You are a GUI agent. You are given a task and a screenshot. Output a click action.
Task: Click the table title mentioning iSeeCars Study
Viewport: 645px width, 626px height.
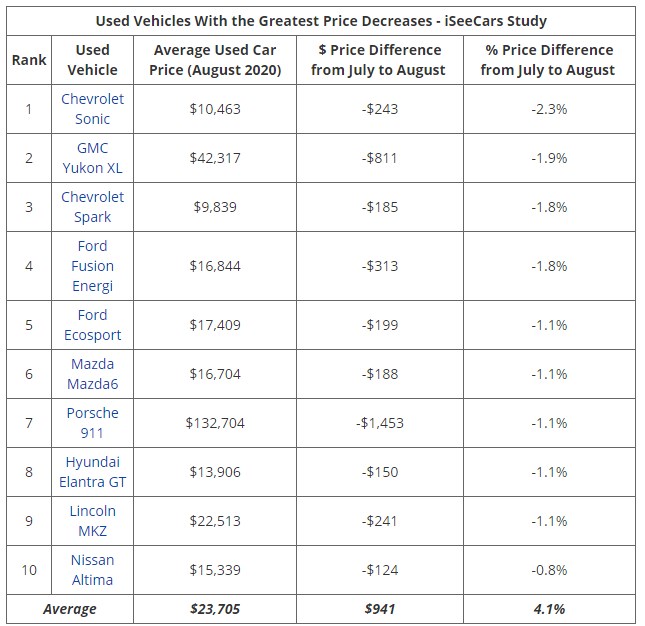(x=321, y=20)
